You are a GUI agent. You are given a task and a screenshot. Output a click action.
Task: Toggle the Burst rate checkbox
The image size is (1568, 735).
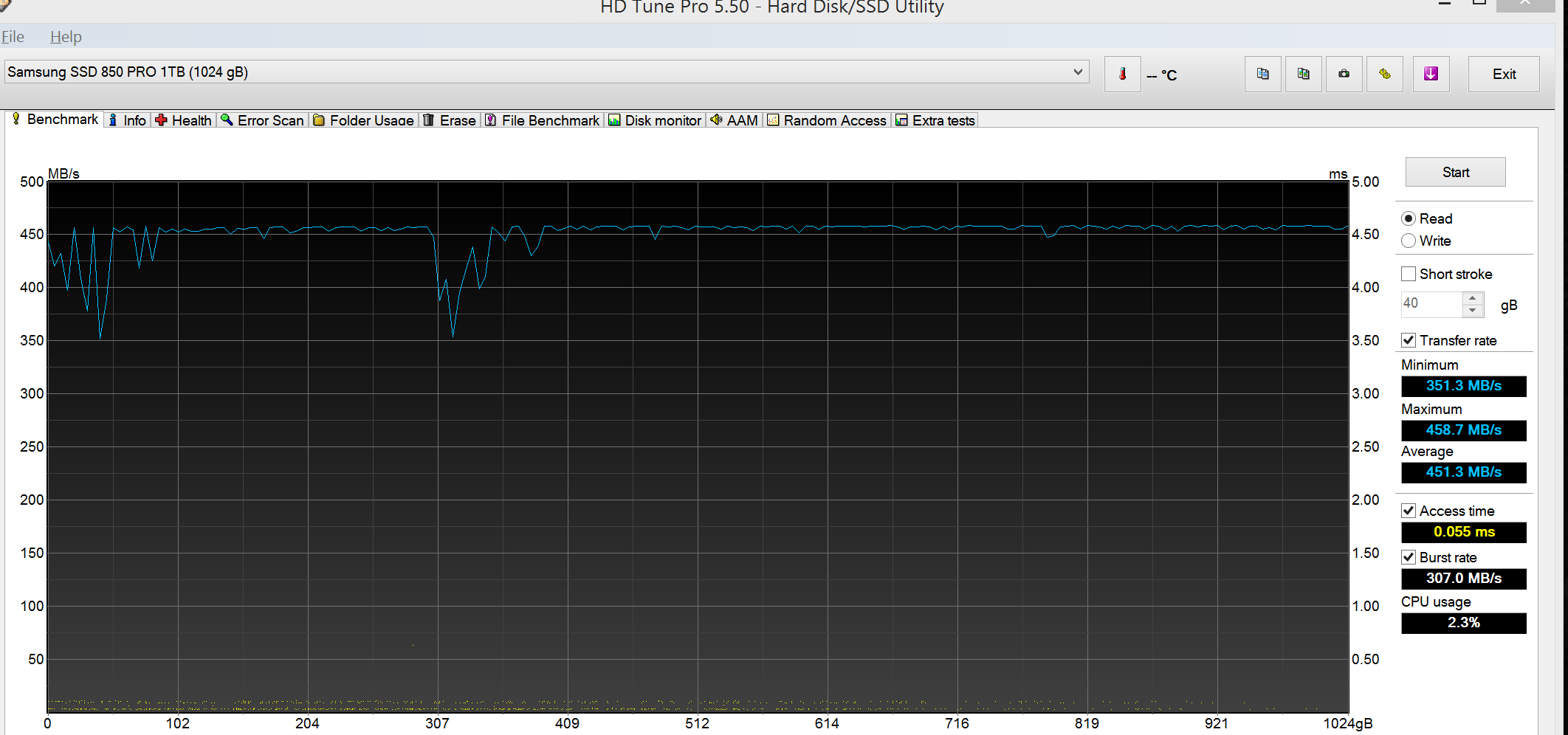click(x=1409, y=557)
